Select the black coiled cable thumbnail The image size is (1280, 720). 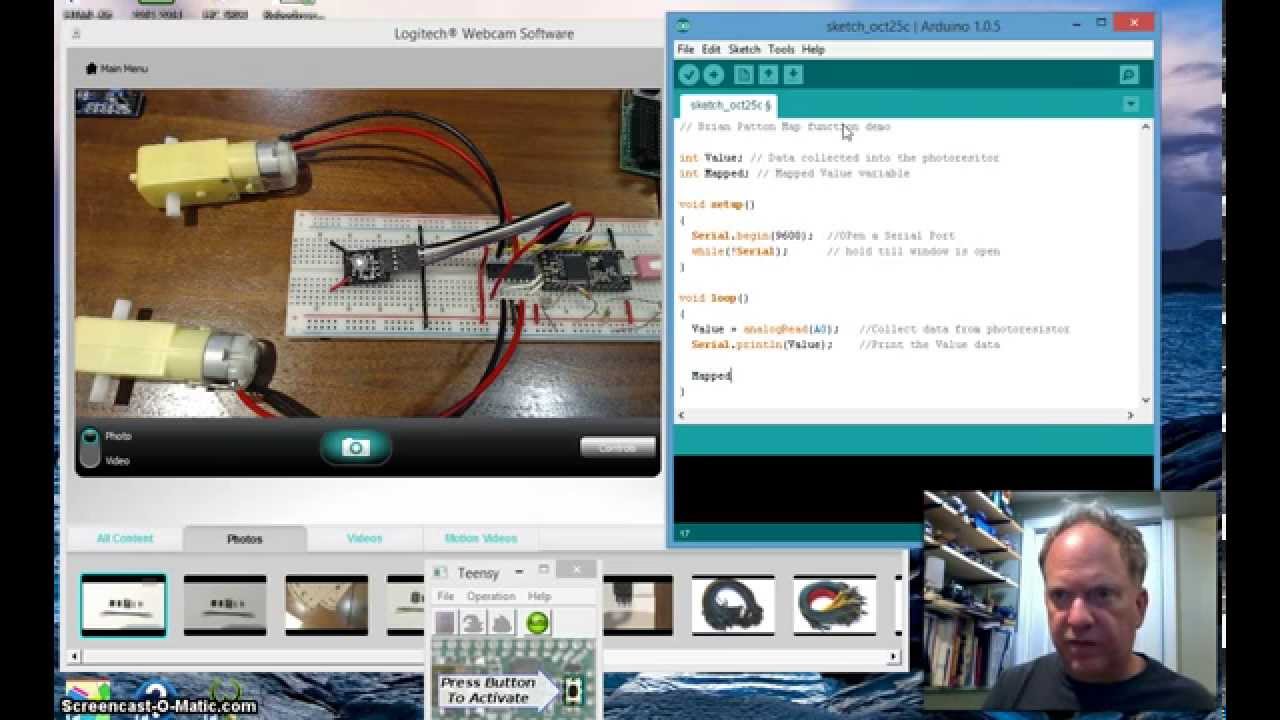pyautogui.click(x=733, y=605)
